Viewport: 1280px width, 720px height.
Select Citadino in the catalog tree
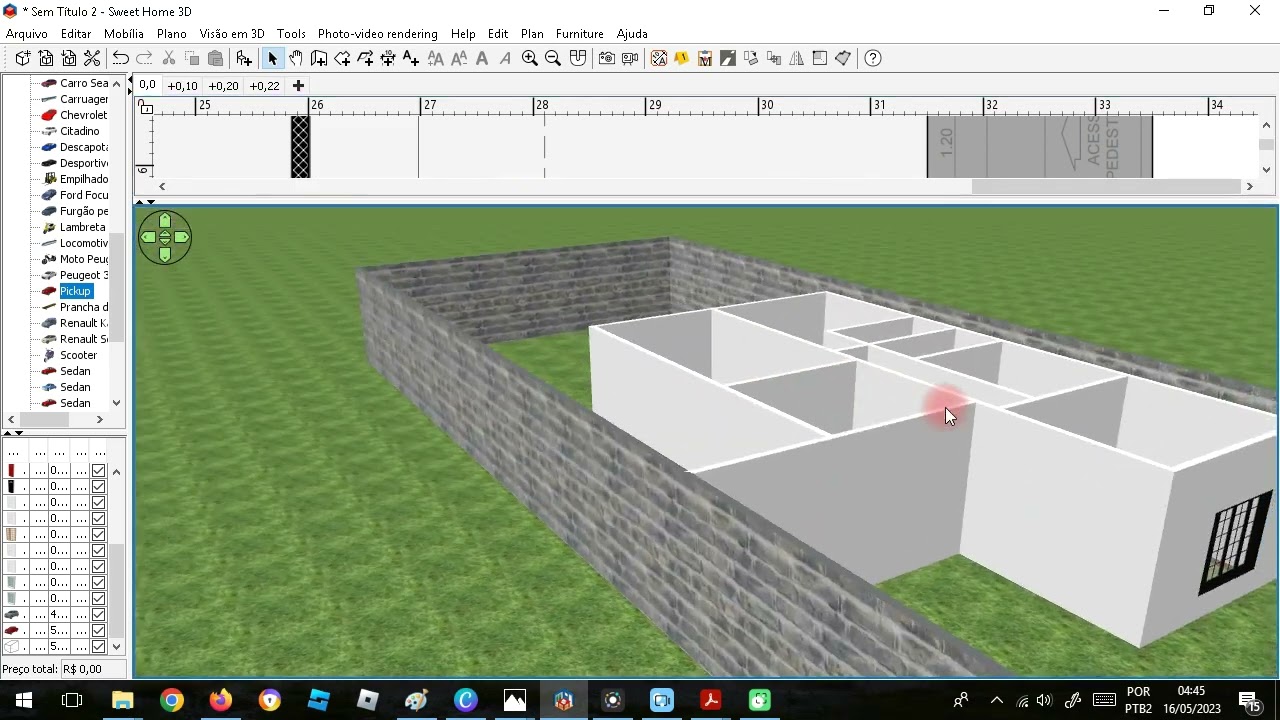[79, 131]
